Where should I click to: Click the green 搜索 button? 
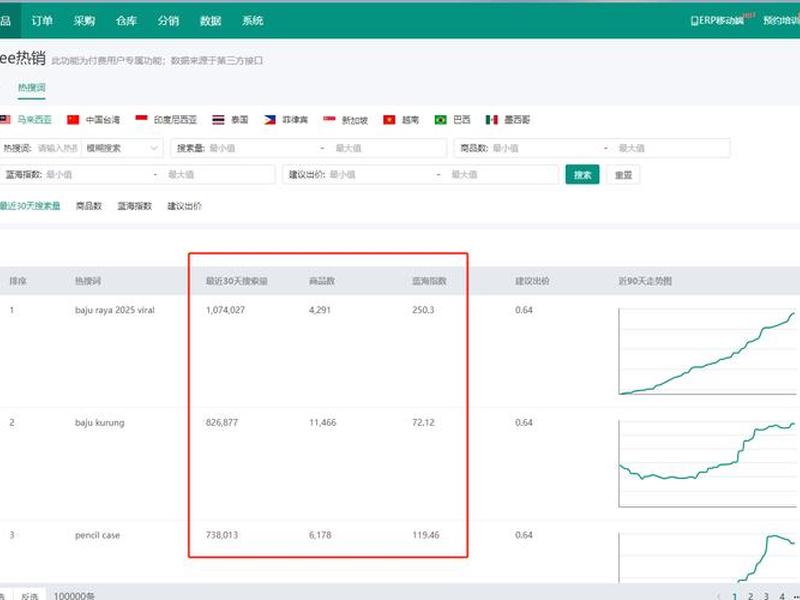[x=582, y=174]
